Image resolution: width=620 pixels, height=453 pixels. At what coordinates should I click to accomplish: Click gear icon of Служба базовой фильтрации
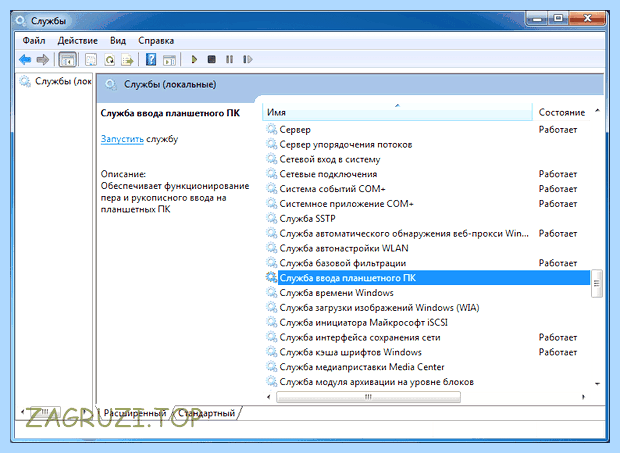coord(271,263)
